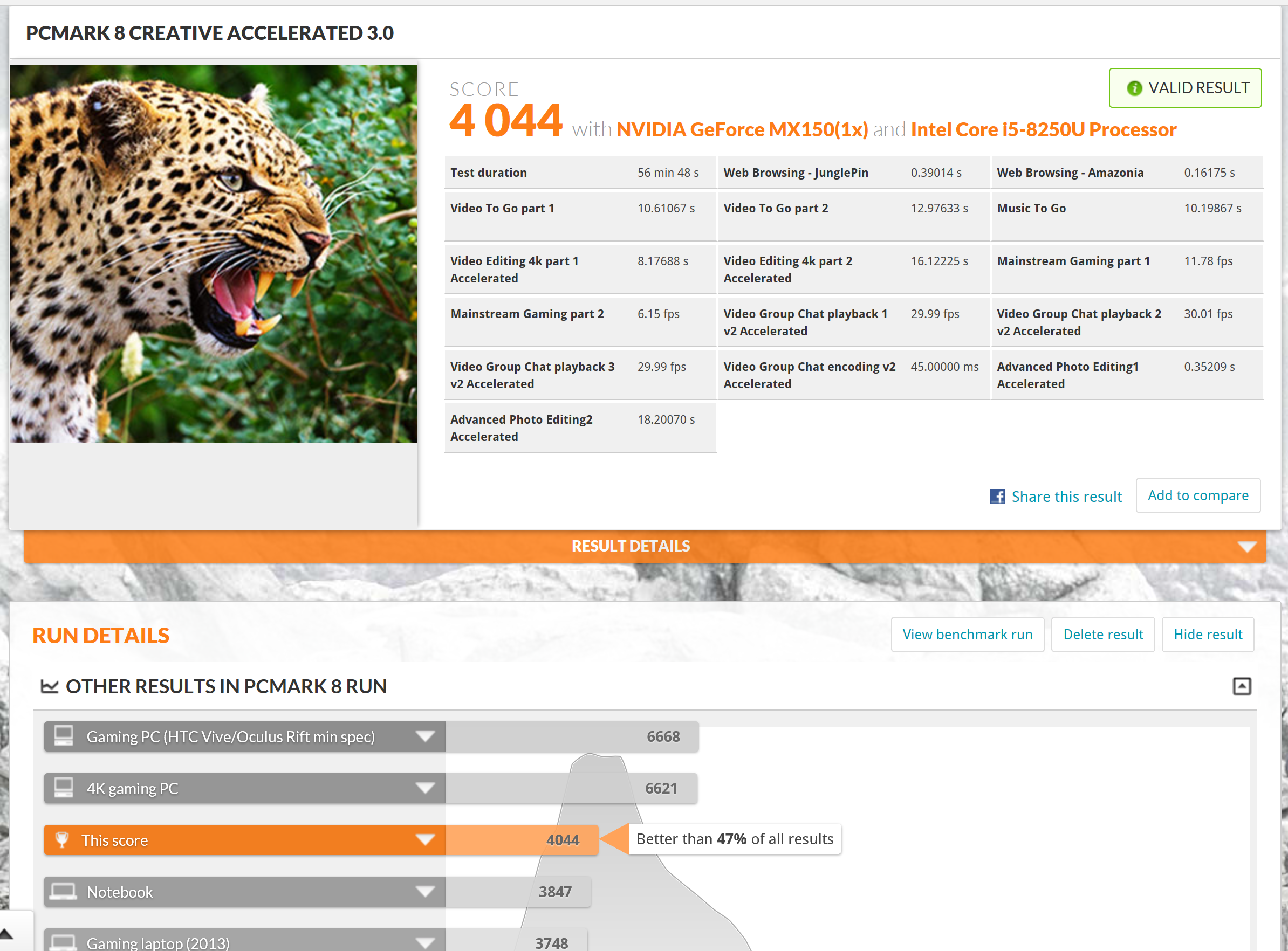Click Video Group Chat playback 2 value 30.01 fps

click(1208, 314)
